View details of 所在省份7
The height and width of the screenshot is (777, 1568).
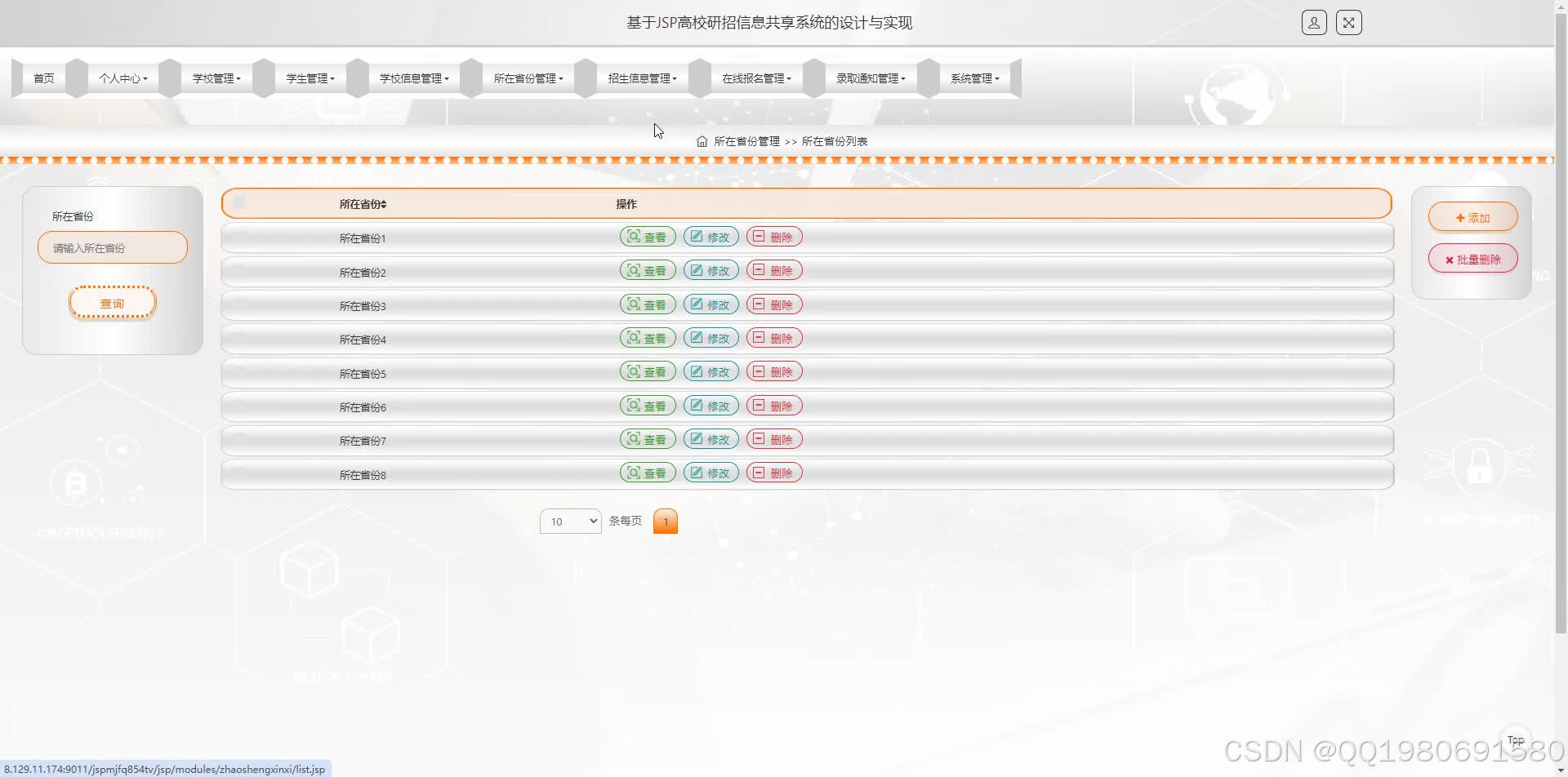648,439
